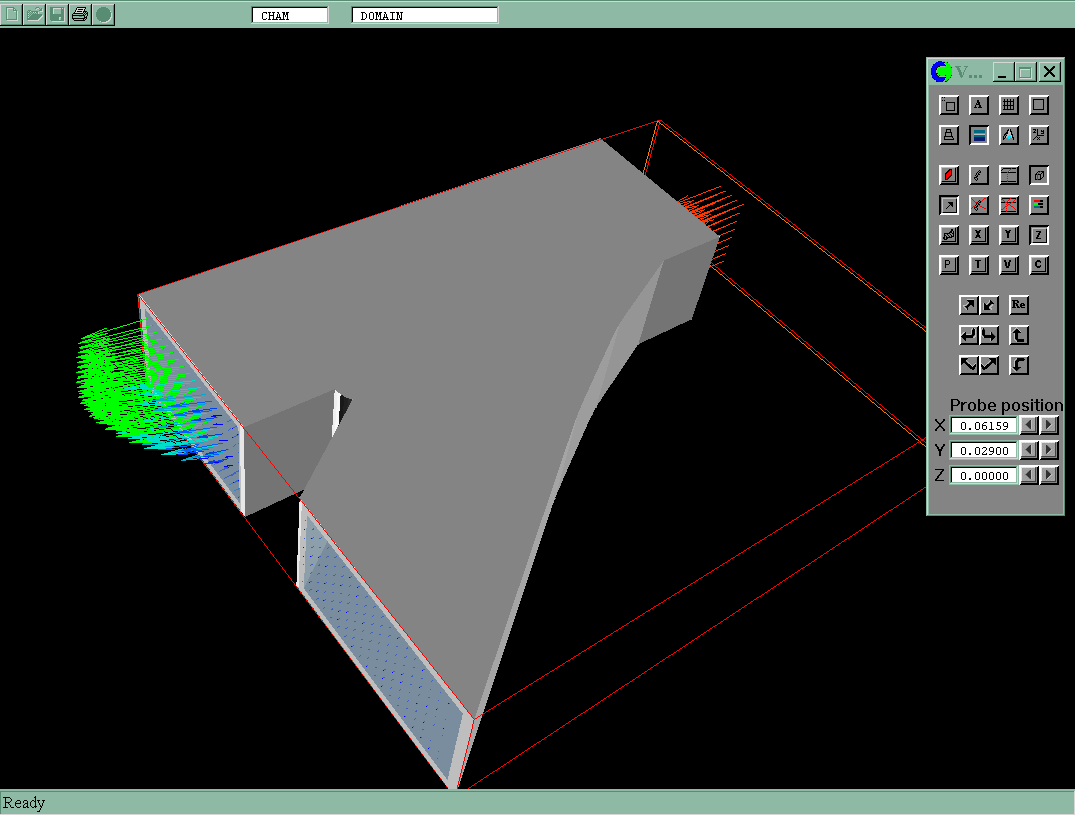
Task: Select the 'P' pressure variable button
Action: tap(949, 265)
